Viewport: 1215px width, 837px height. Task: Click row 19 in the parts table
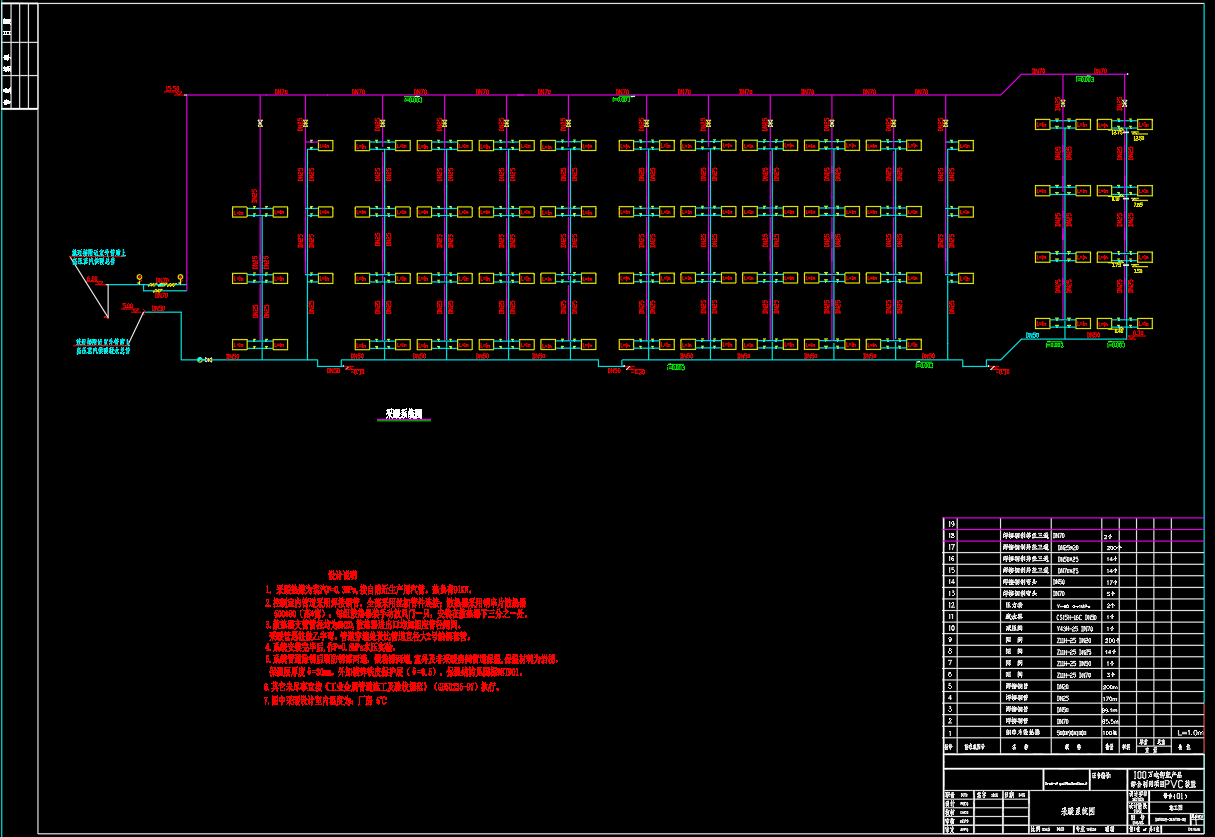coord(952,524)
